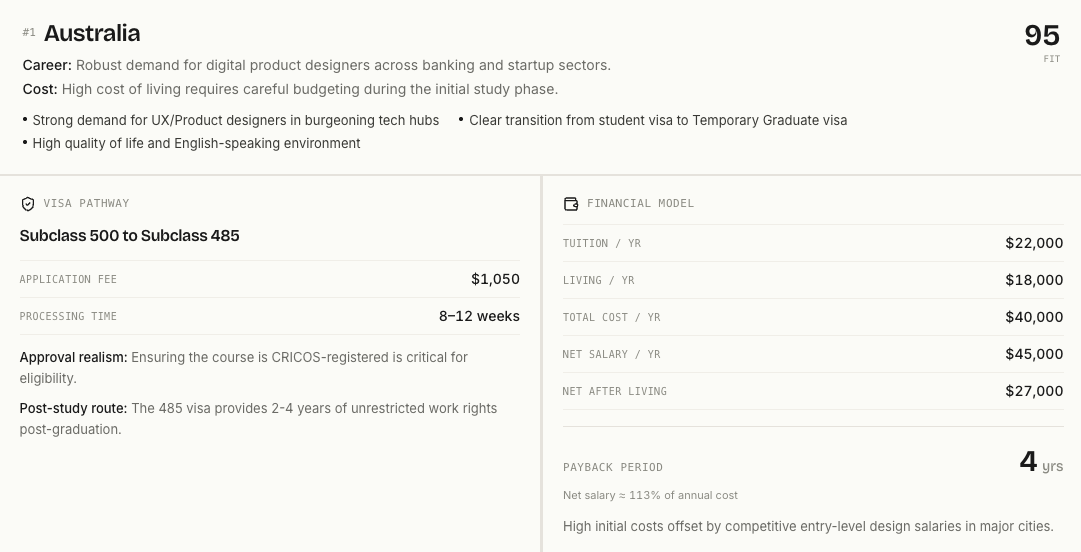The height and width of the screenshot is (552, 1081).
Task: Click the Temporary Graduate visa bullet point
Action: coord(653,121)
